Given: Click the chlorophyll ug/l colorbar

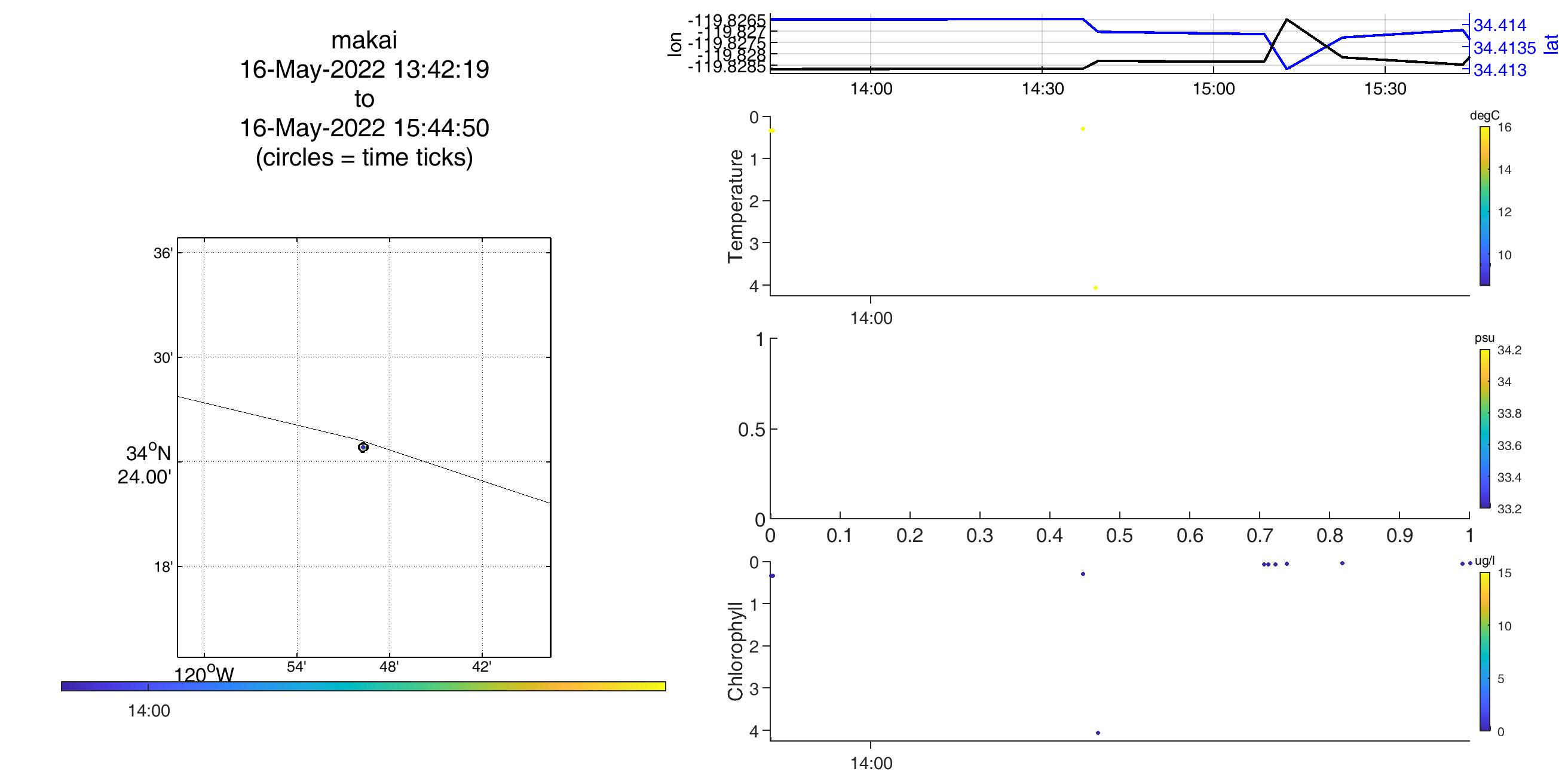Looking at the screenshot, I should tap(1484, 651).
